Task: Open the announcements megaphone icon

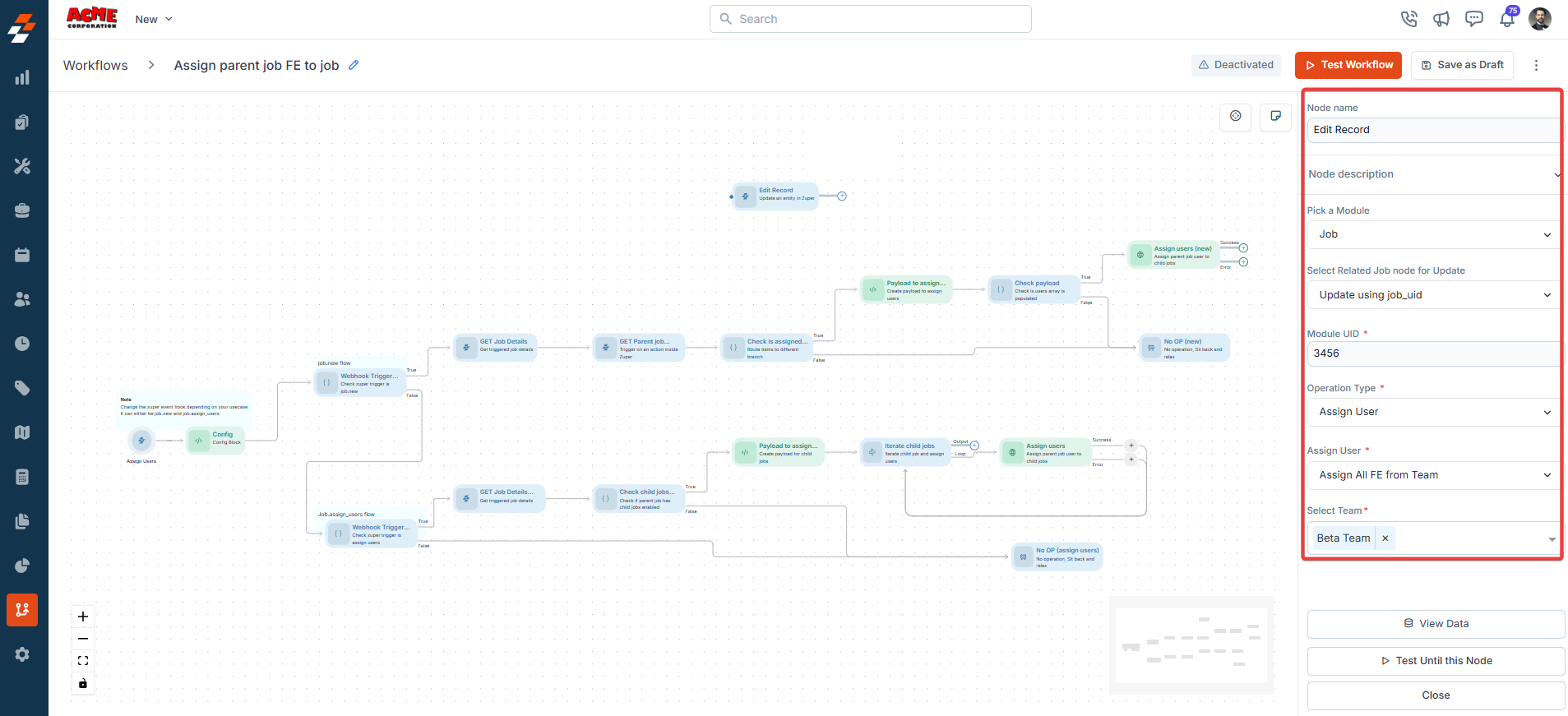Action: tap(1441, 19)
